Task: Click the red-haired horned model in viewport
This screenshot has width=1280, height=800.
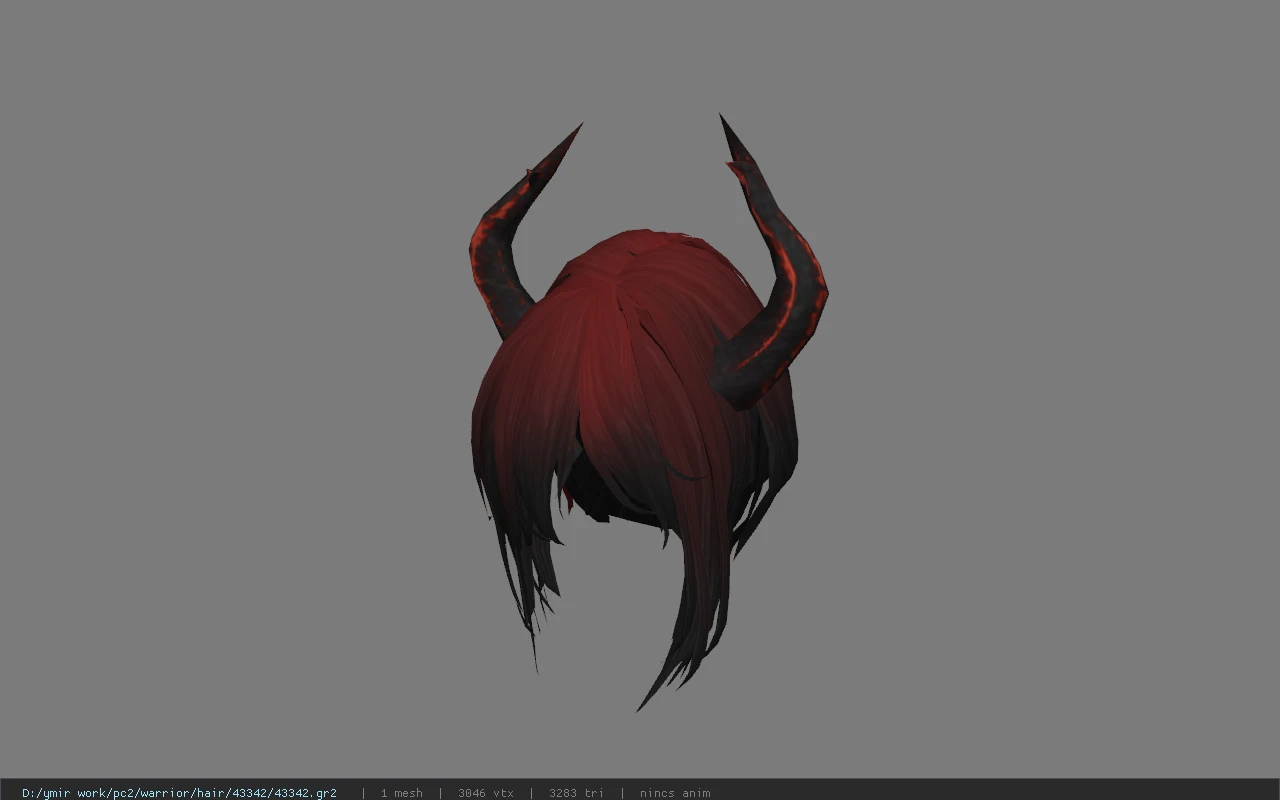Action: [648, 410]
